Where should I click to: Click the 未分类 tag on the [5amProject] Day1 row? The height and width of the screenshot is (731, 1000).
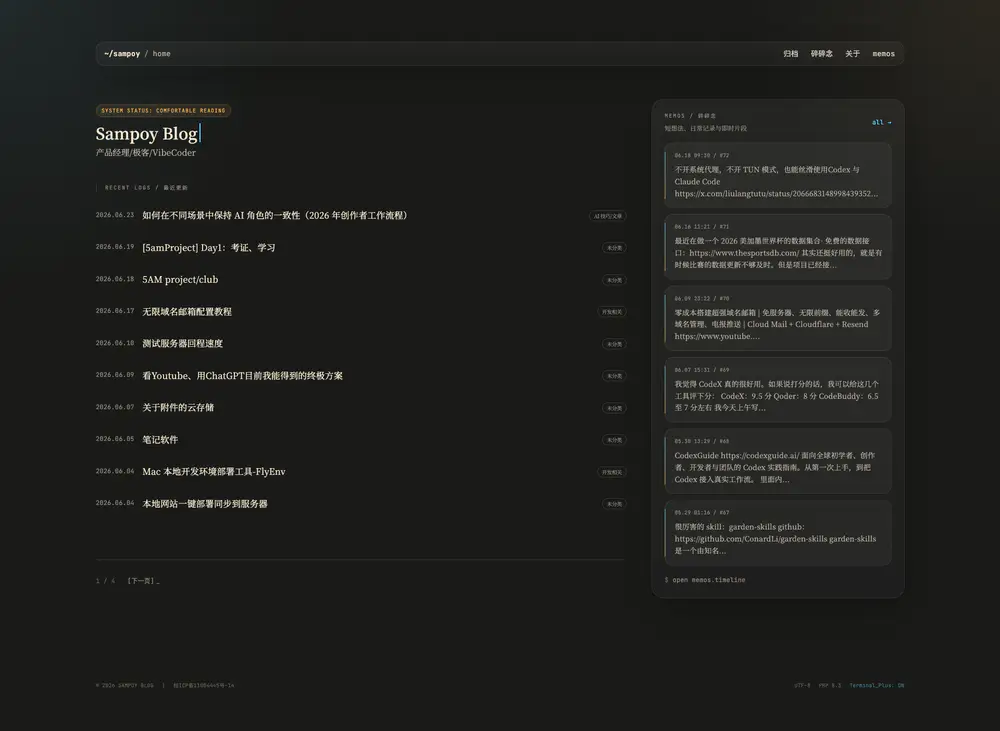coord(614,247)
